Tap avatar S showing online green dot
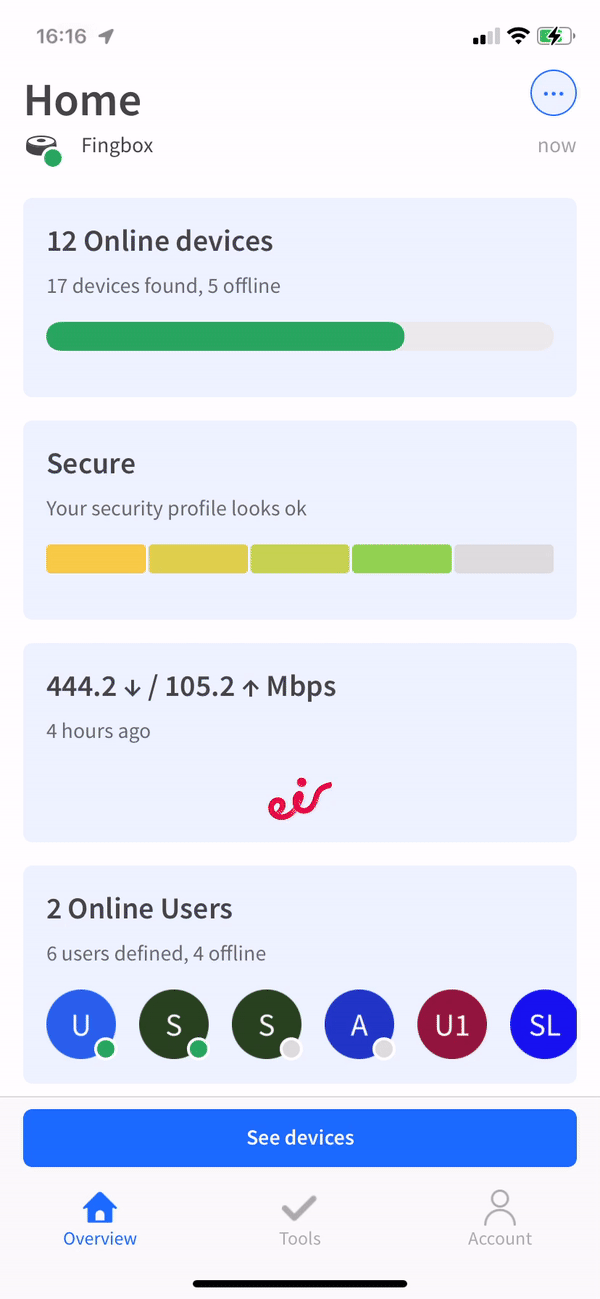This screenshot has width=600, height=1299. 174,1024
